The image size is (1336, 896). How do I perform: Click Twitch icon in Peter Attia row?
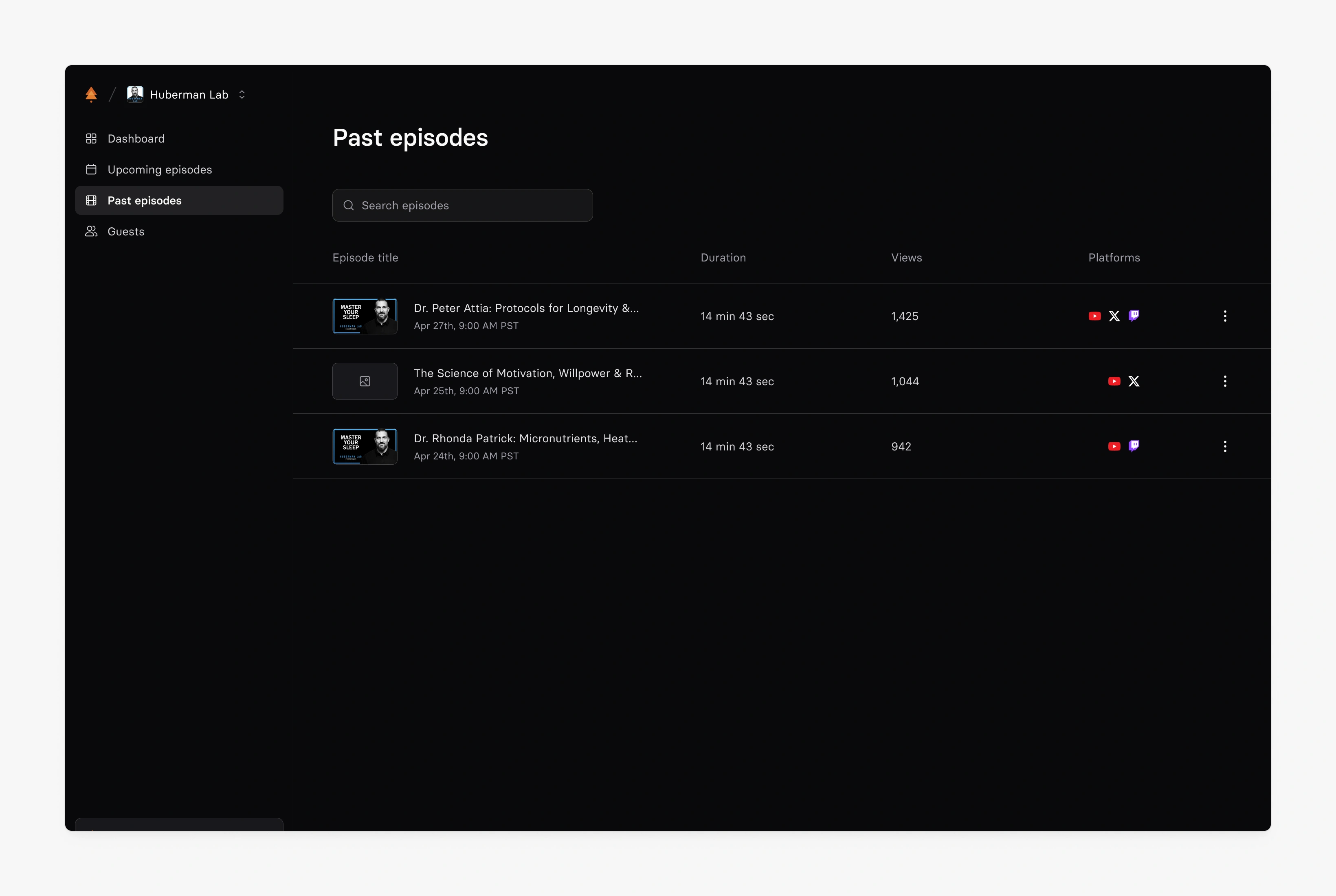click(x=1134, y=316)
